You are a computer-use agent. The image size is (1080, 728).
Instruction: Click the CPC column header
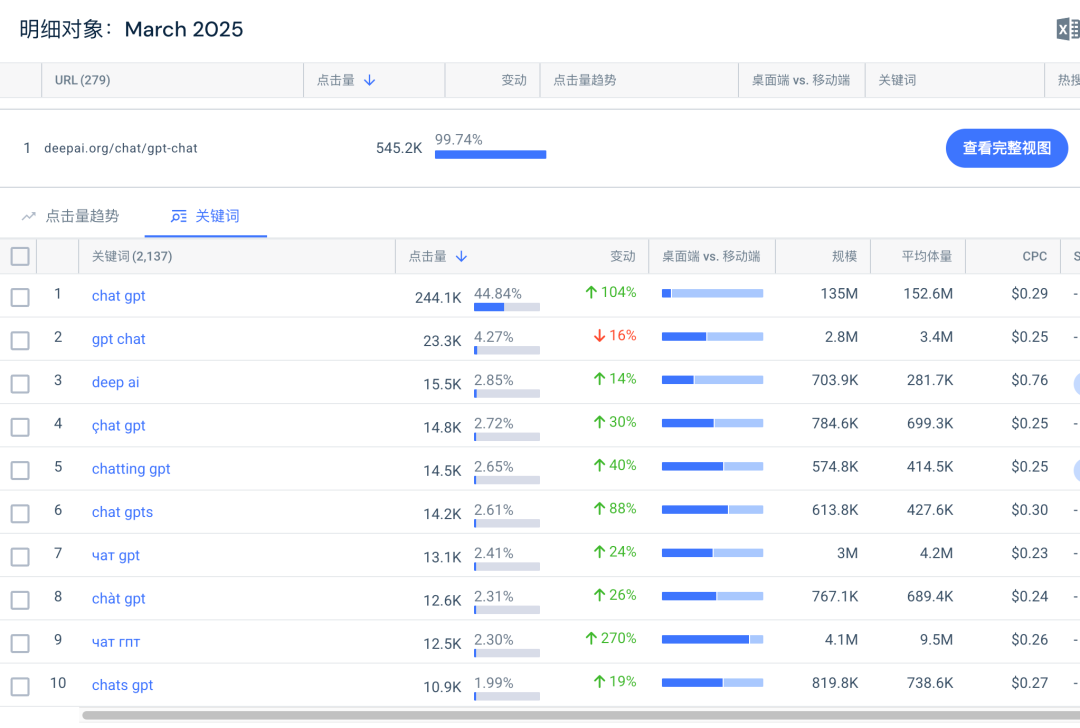click(x=1013, y=257)
